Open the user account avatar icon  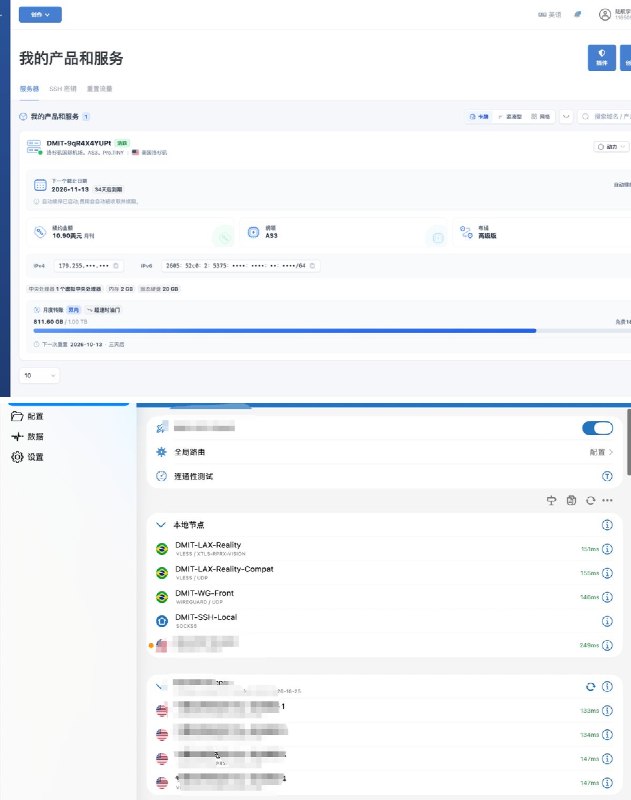pos(604,15)
